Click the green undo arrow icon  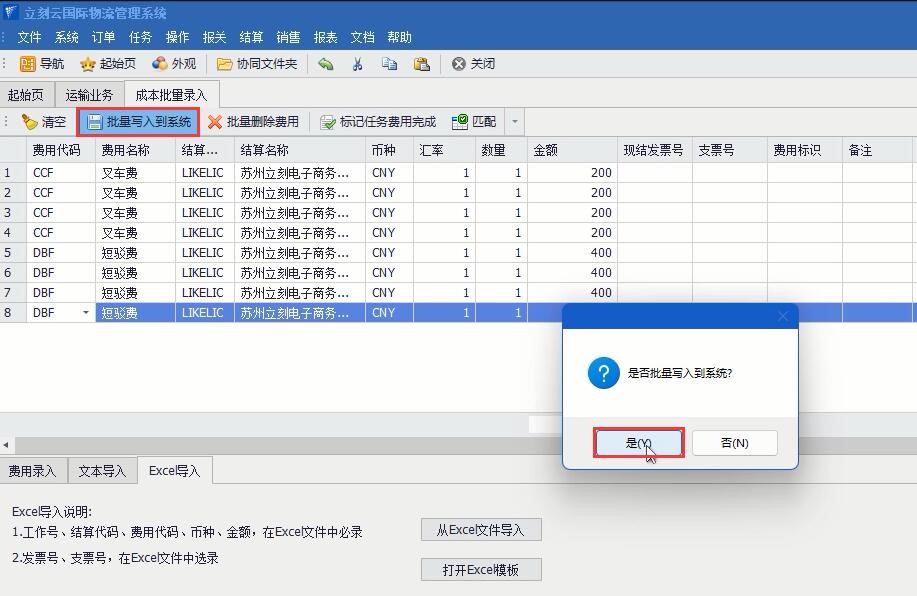326,64
